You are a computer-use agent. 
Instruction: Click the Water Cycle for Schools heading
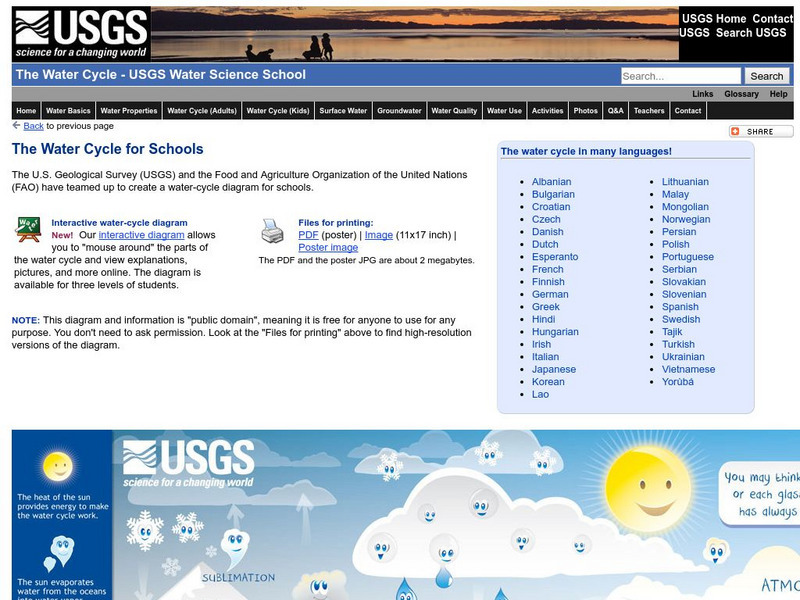click(108, 149)
